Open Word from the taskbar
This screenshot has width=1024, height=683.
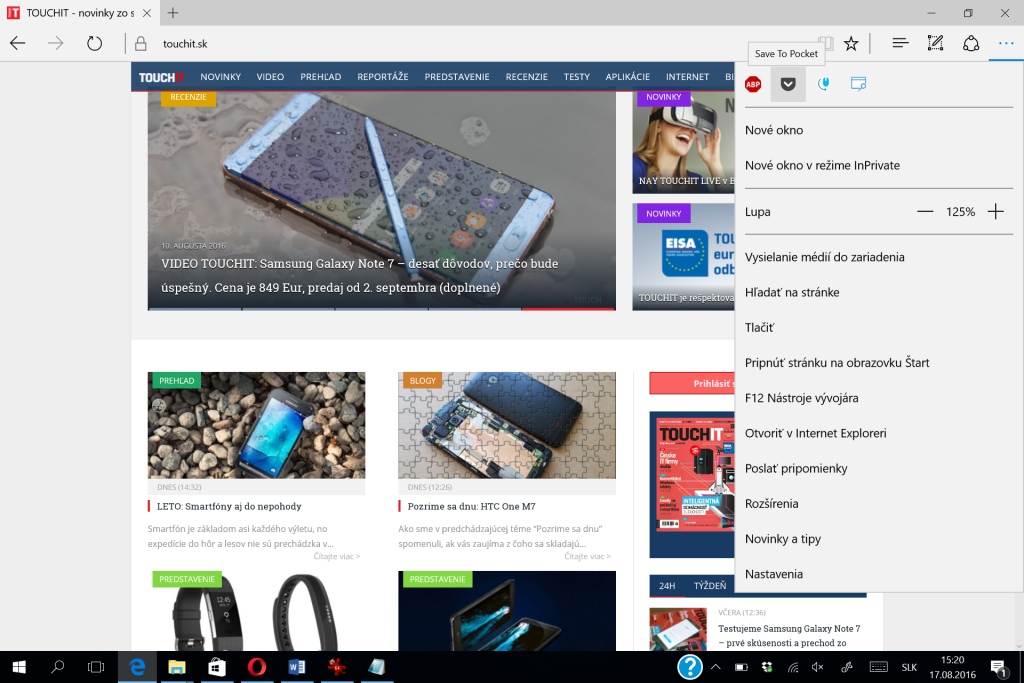(296, 667)
